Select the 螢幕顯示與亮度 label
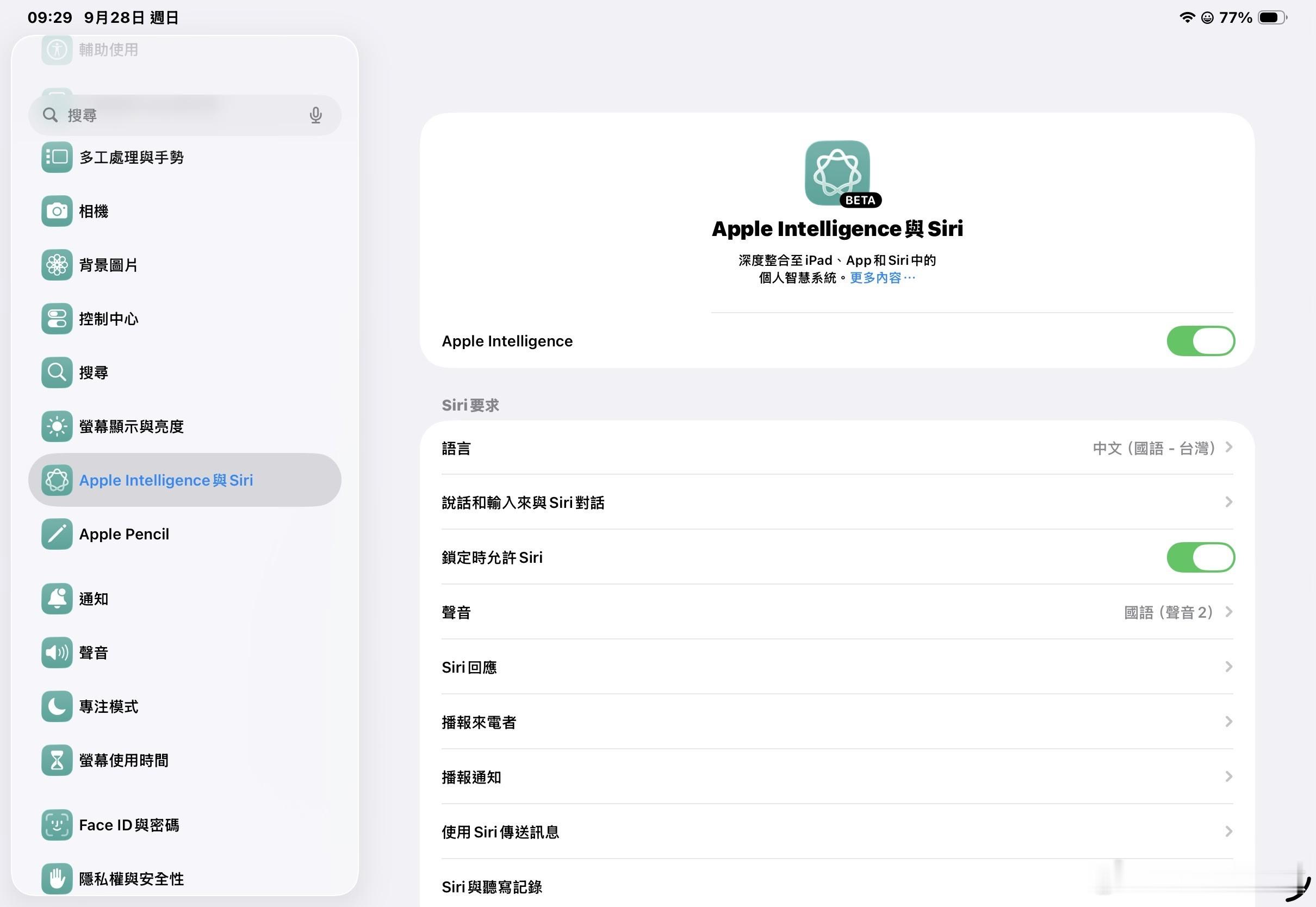 [131, 427]
